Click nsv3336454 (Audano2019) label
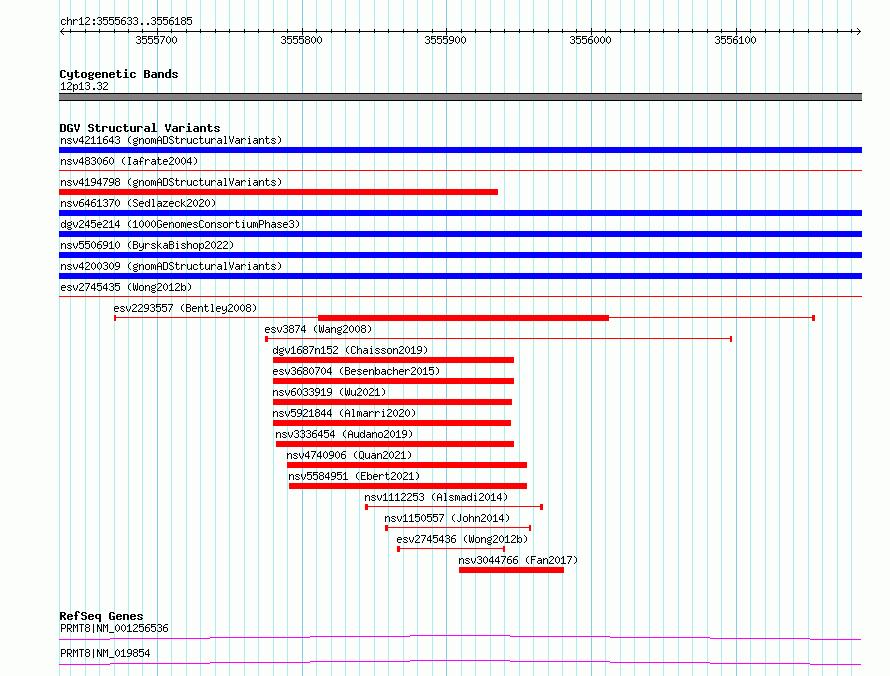 [x=344, y=434]
